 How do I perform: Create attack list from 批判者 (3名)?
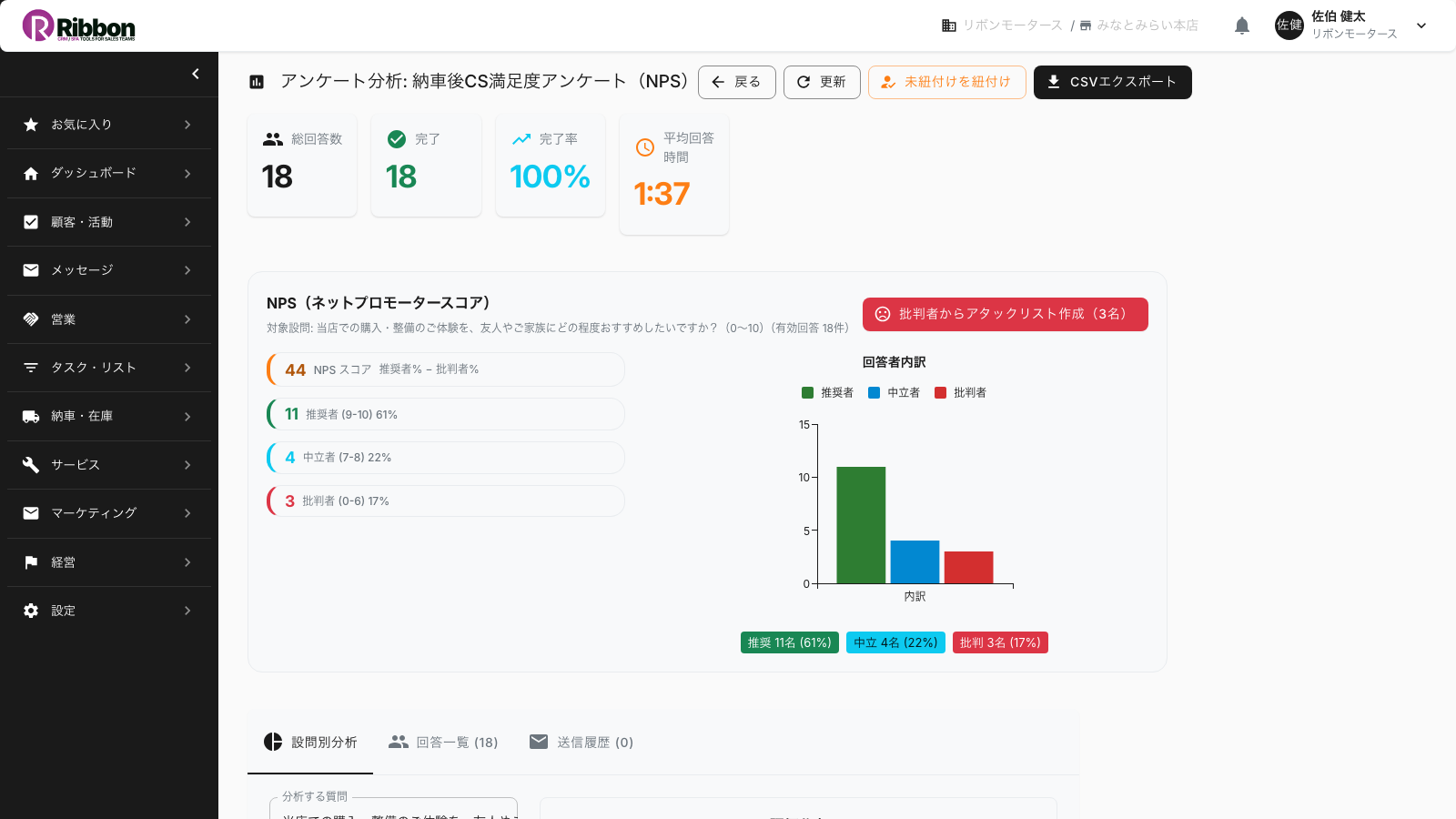tap(1006, 314)
